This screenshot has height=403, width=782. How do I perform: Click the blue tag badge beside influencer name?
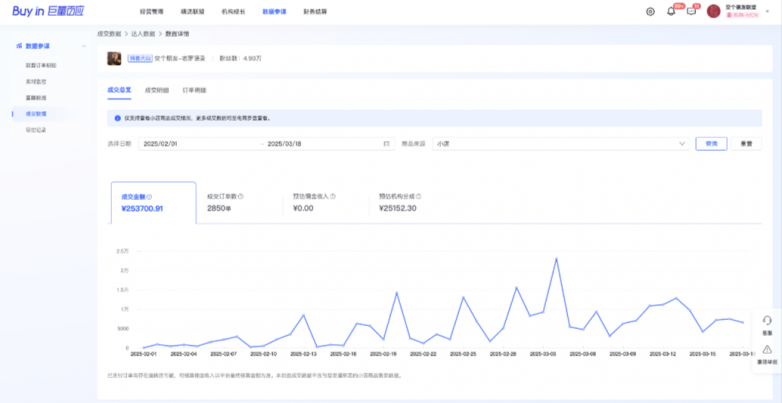pos(140,58)
